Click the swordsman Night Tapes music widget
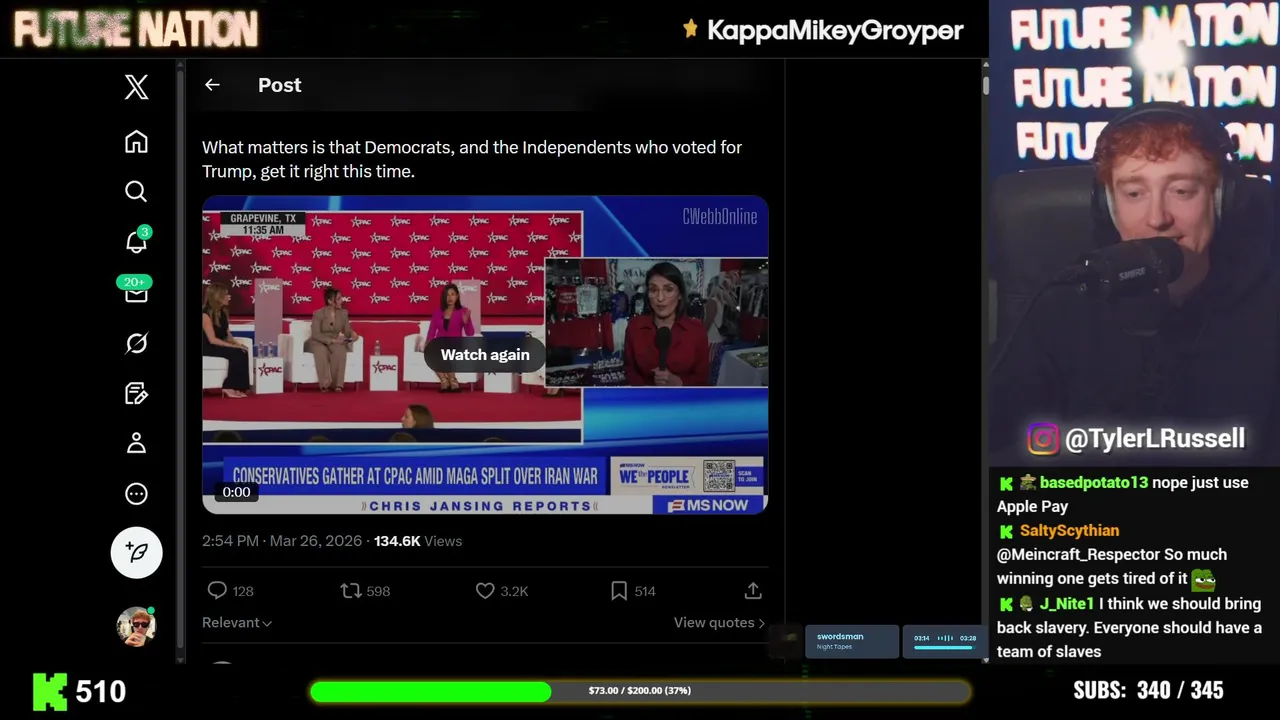The height and width of the screenshot is (720, 1280). point(852,641)
